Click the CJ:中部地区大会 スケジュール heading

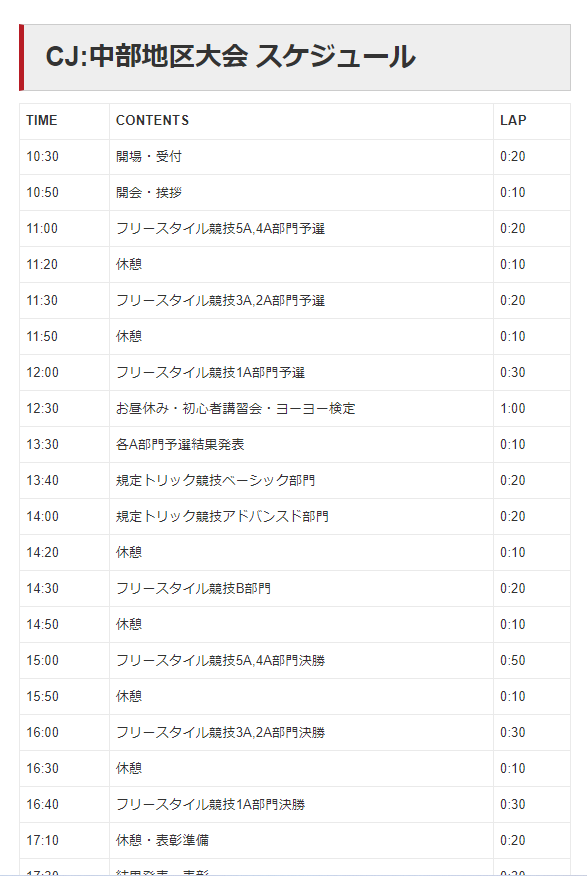[x=230, y=57]
